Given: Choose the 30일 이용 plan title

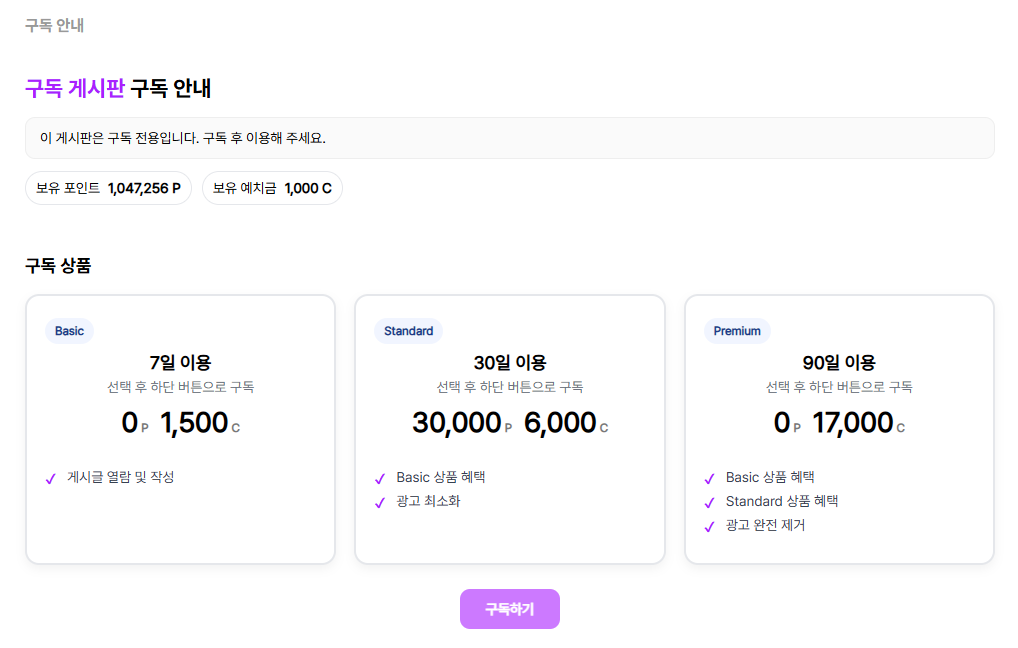Looking at the screenshot, I should point(510,362).
